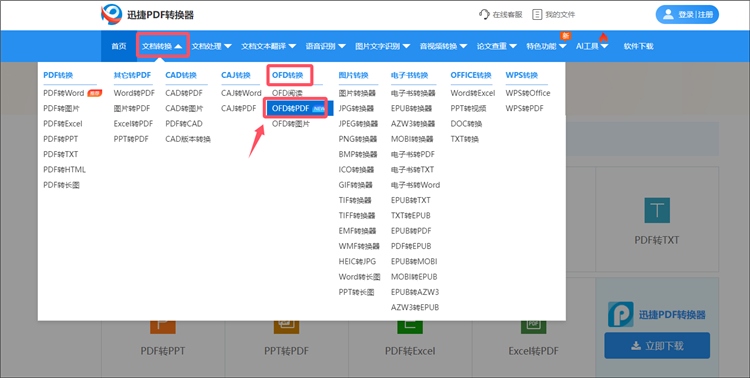Open CAD转图片 entry
The height and width of the screenshot is (378, 750).
(x=184, y=108)
